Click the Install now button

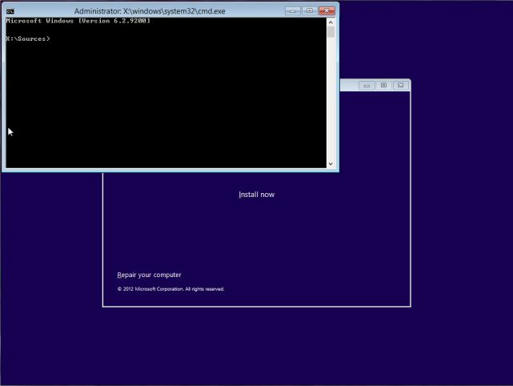tap(256, 195)
